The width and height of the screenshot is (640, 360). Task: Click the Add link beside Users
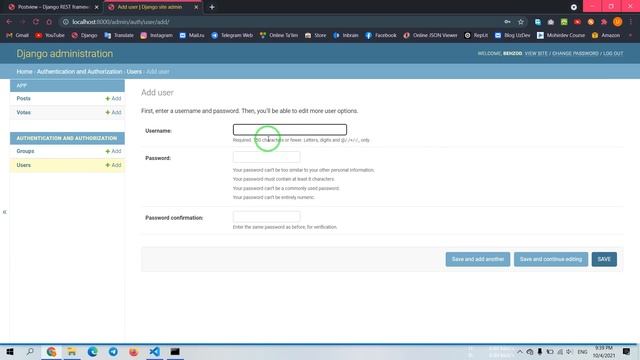click(113, 165)
